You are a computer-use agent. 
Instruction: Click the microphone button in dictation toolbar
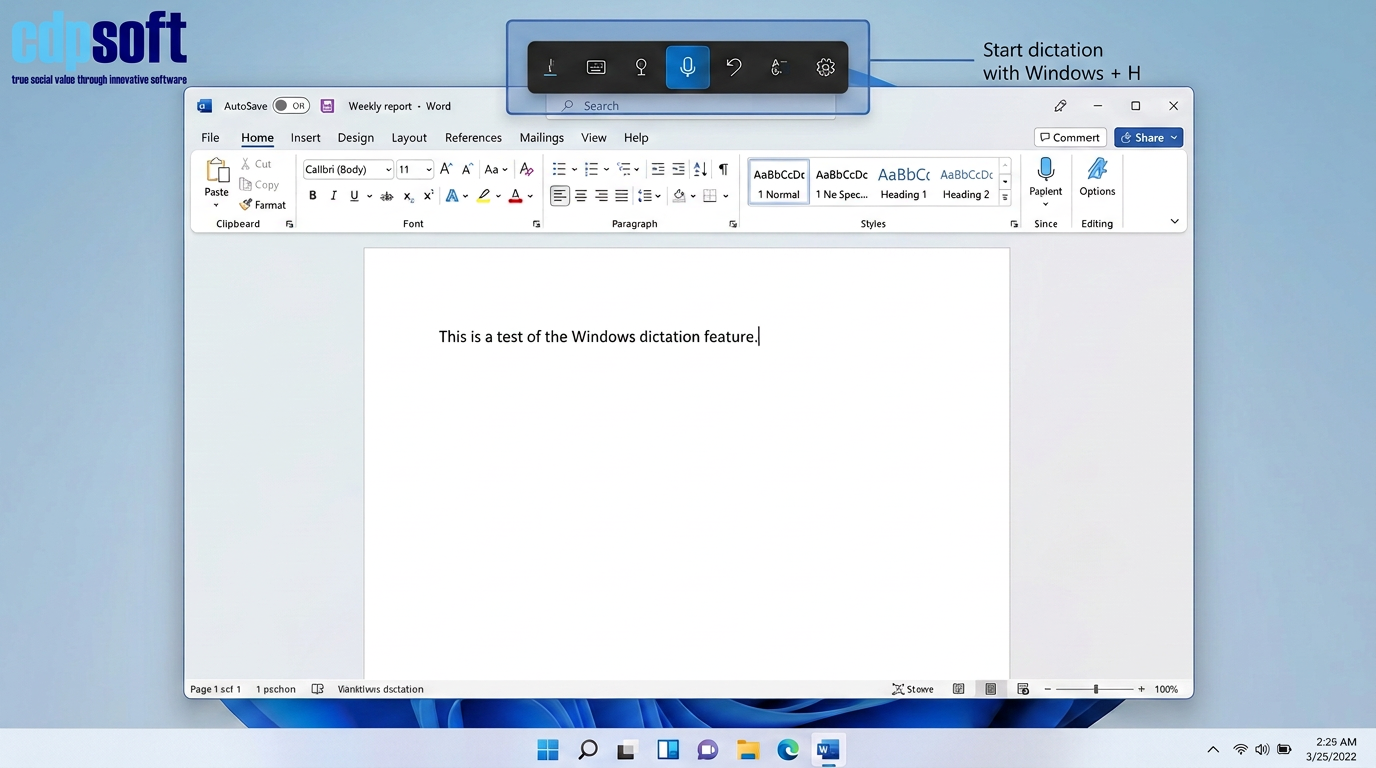[x=688, y=67]
